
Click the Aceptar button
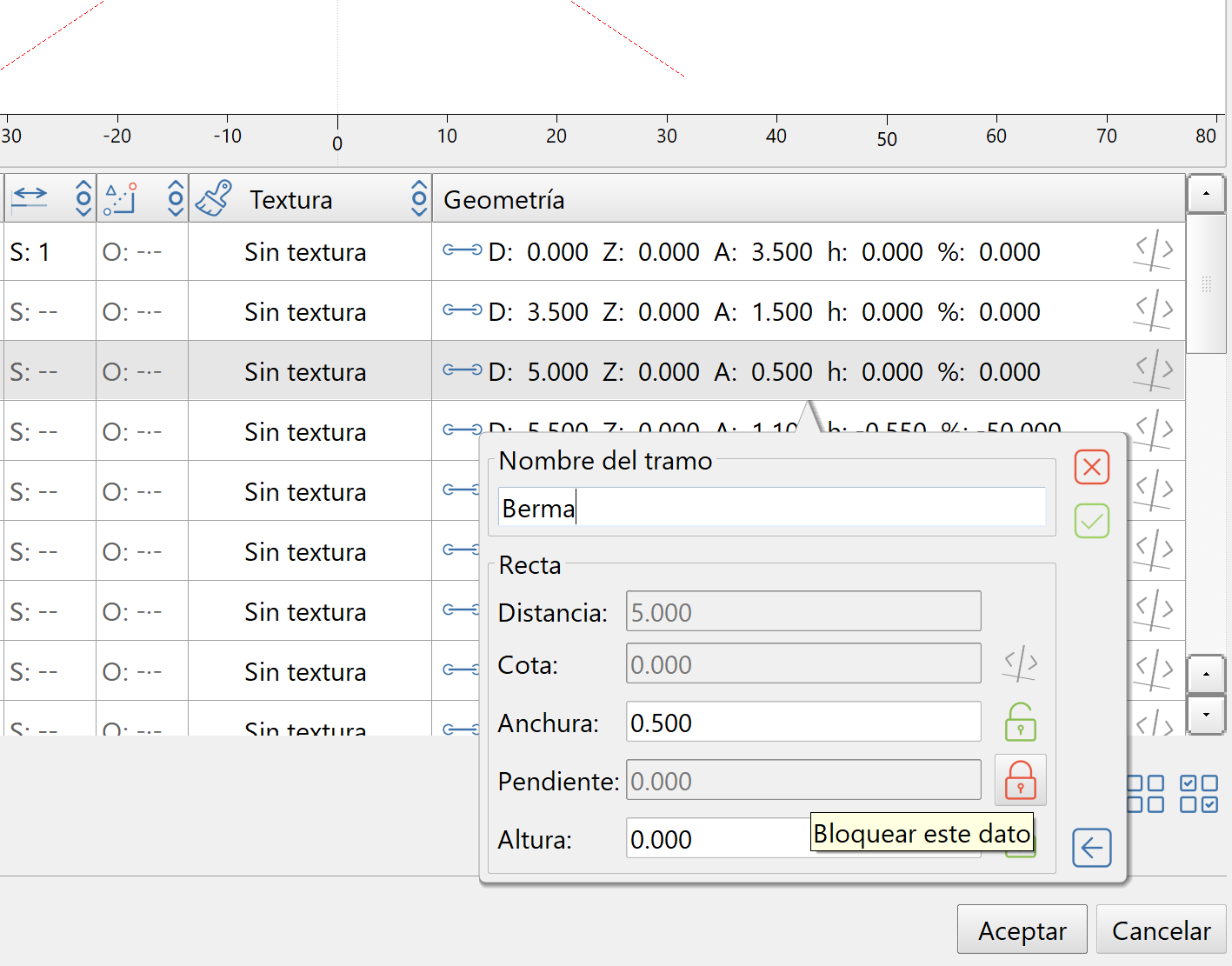pyautogui.click(x=1022, y=929)
